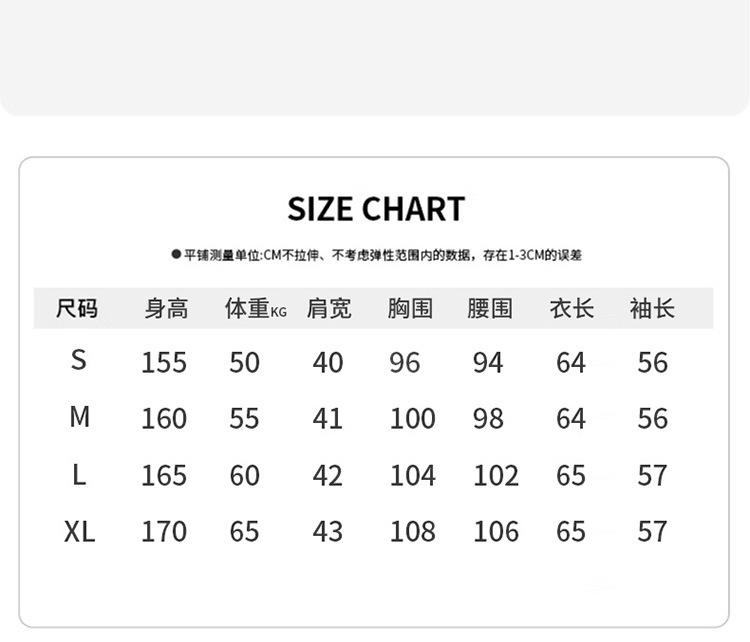
Task: Click the L size row label
Action: pos(79,475)
